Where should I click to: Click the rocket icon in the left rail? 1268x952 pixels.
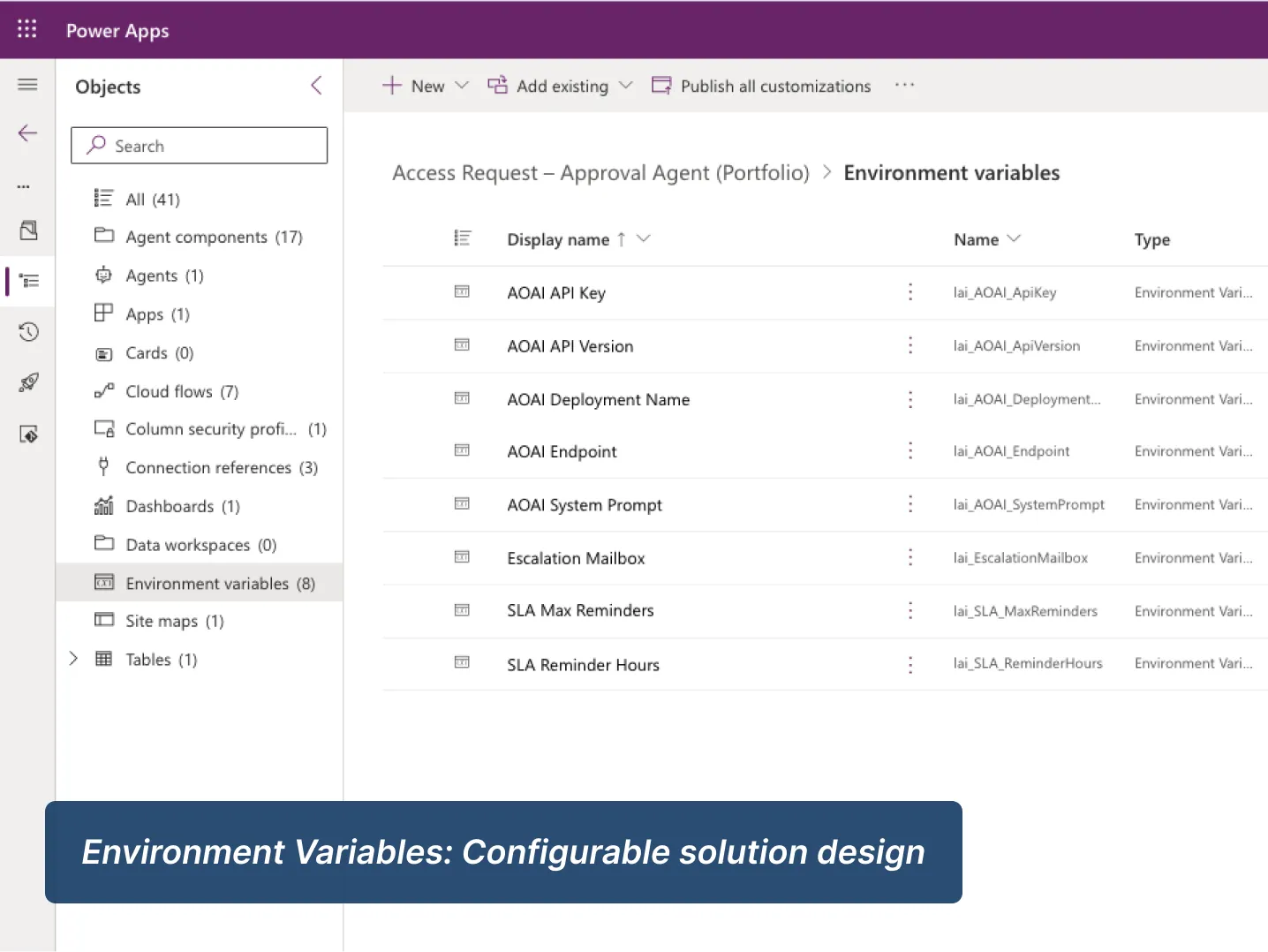[27, 382]
